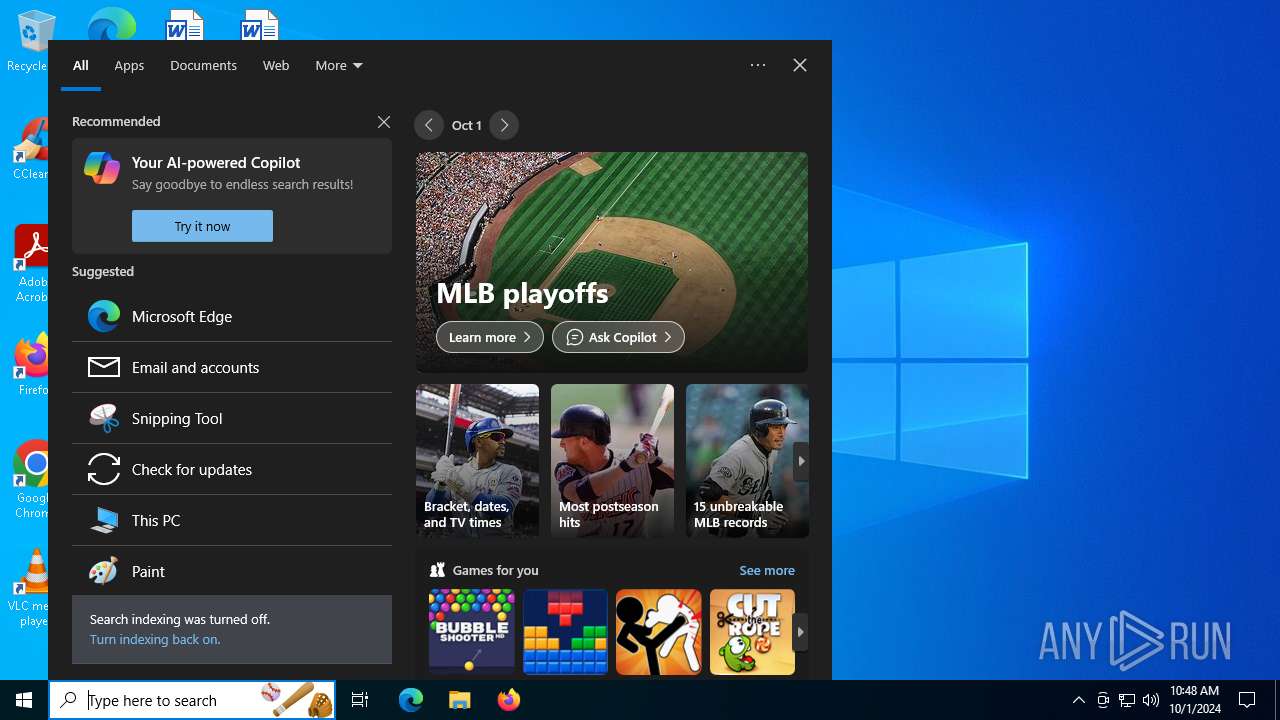Open the stickman fighting game tile

click(658, 632)
